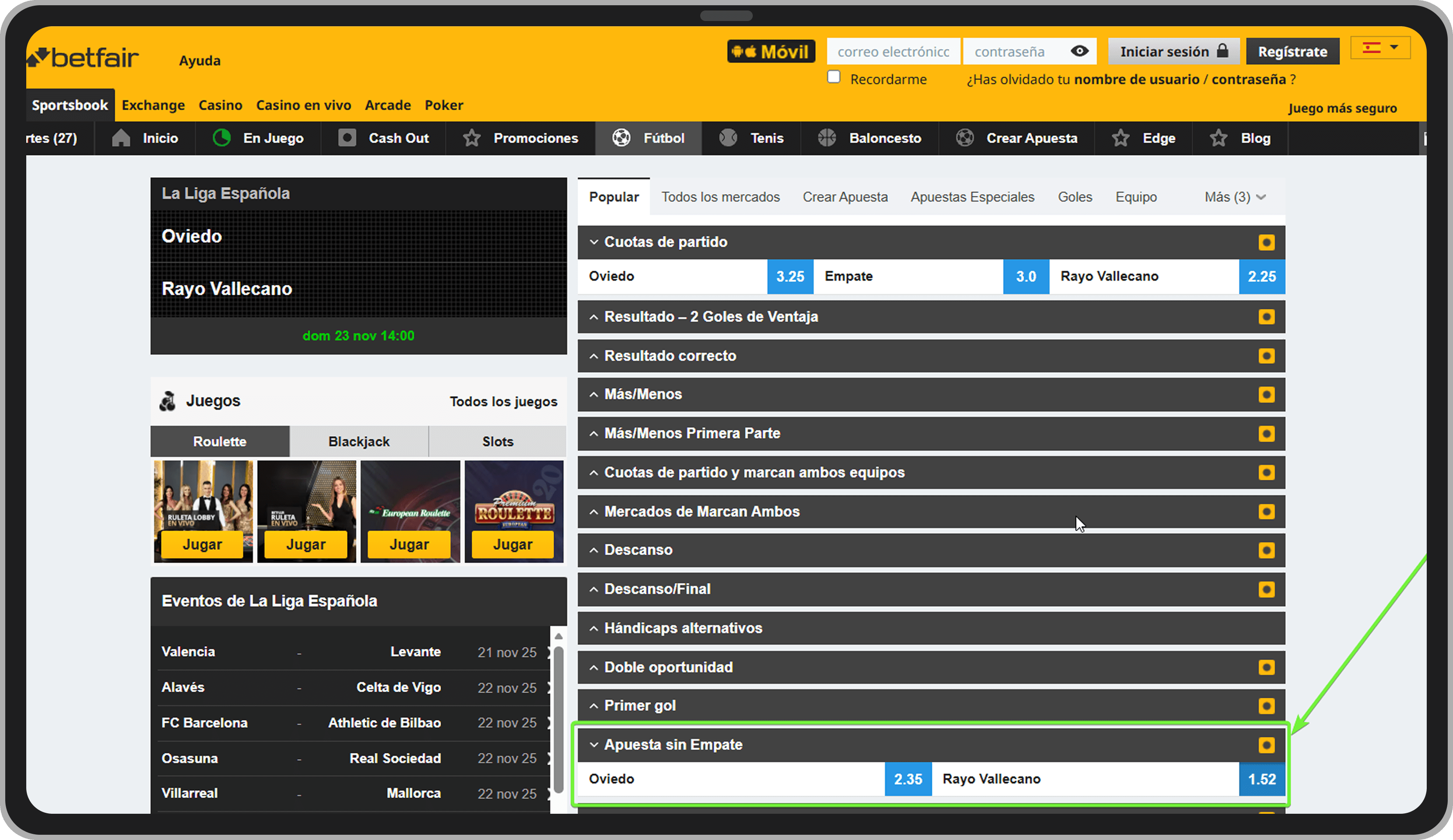Click the Tenis ball icon
This screenshot has width=1453, height=840.
pos(728,138)
